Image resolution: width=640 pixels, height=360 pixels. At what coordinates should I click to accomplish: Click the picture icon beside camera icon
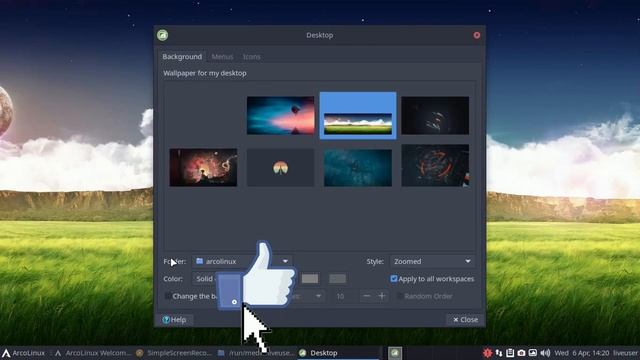[x=533, y=353]
